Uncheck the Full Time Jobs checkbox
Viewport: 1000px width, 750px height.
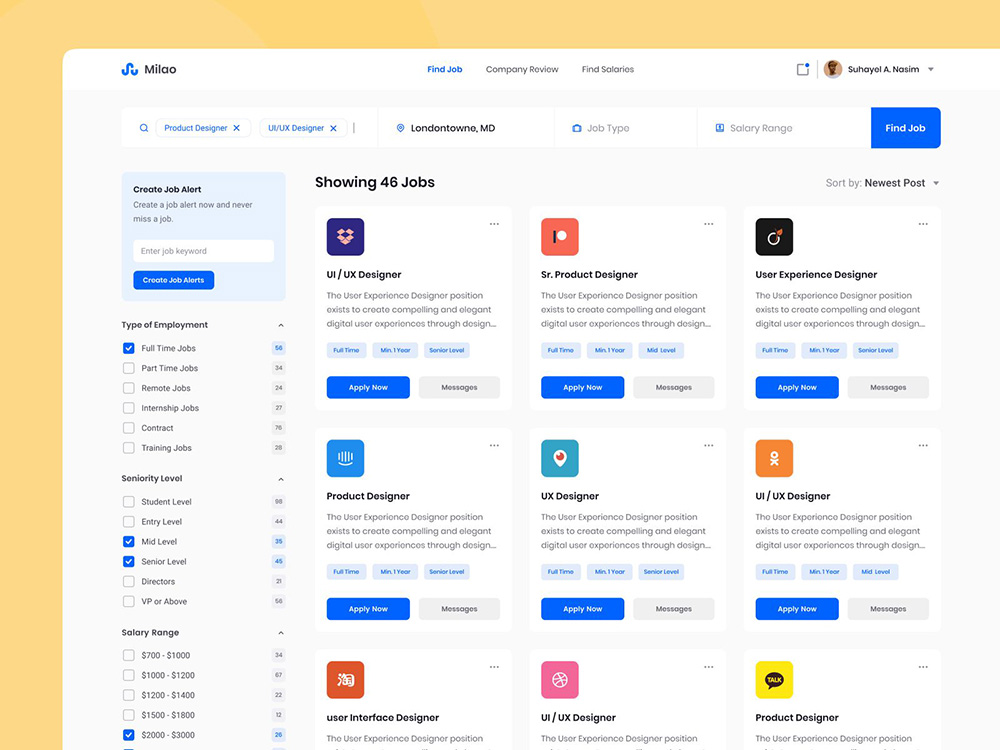128,348
